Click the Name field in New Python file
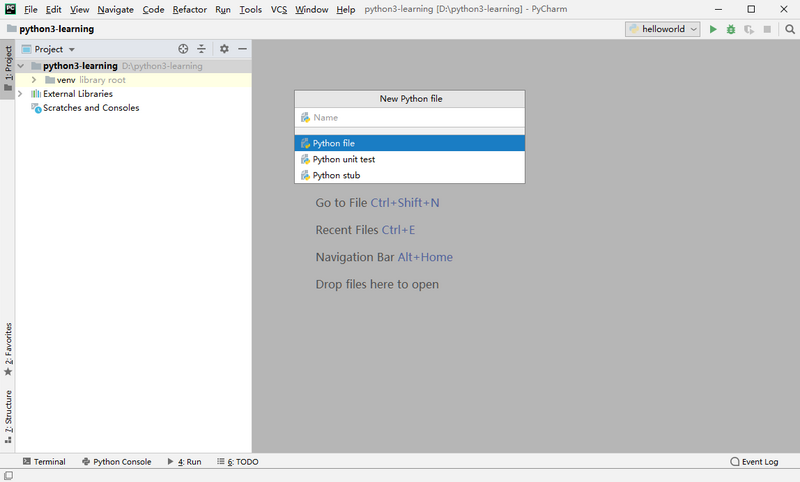 [x=410, y=117]
